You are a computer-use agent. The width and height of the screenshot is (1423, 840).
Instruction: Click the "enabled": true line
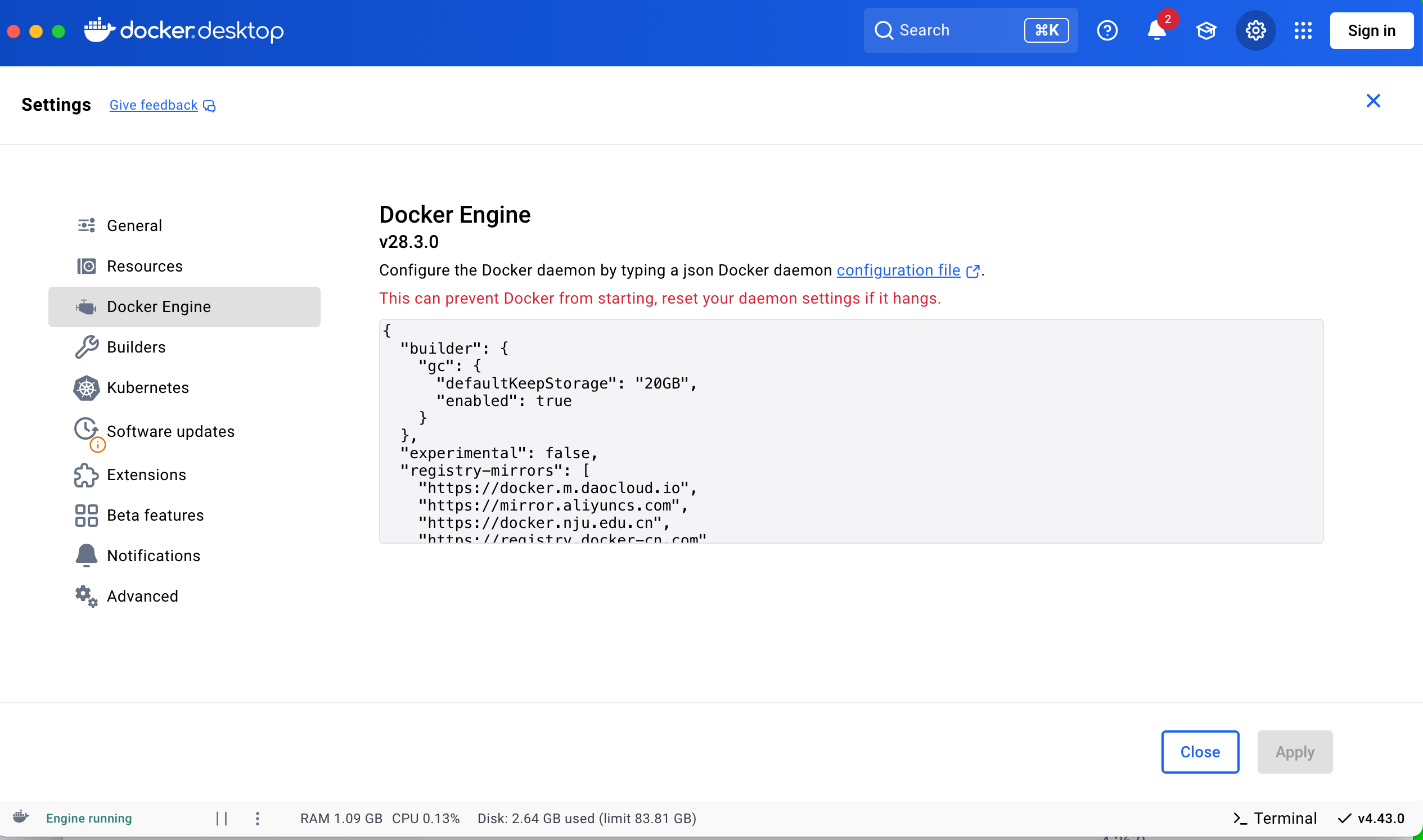coord(504,401)
